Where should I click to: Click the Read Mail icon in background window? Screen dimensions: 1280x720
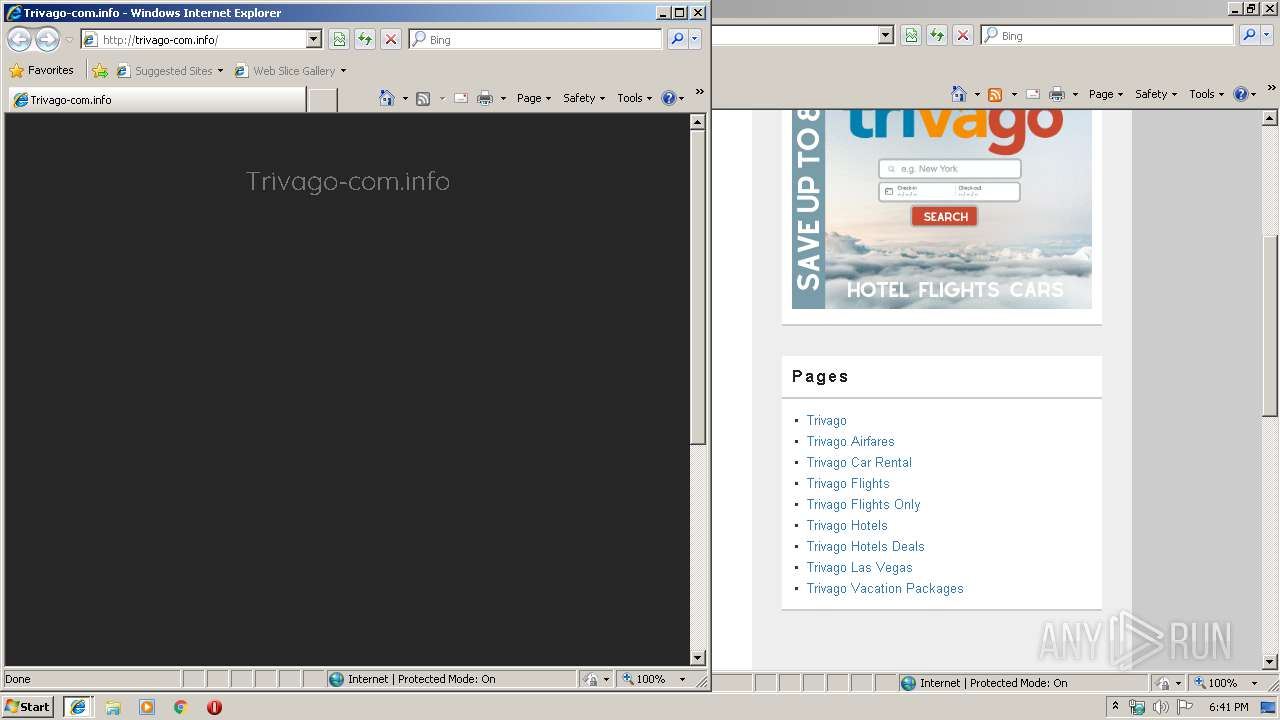point(1033,94)
